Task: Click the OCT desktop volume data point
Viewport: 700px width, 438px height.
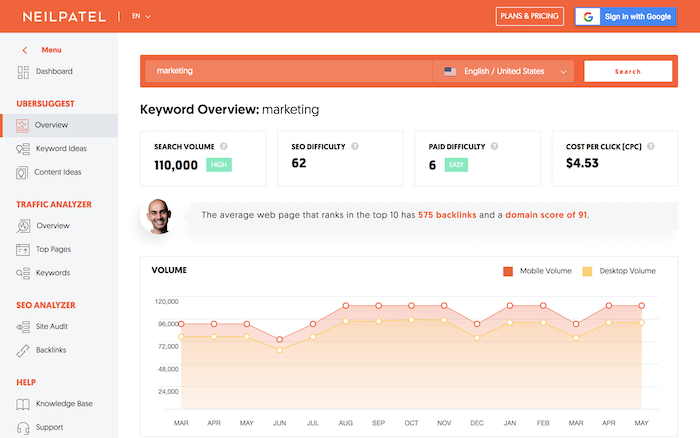Action: click(x=411, y=320)
